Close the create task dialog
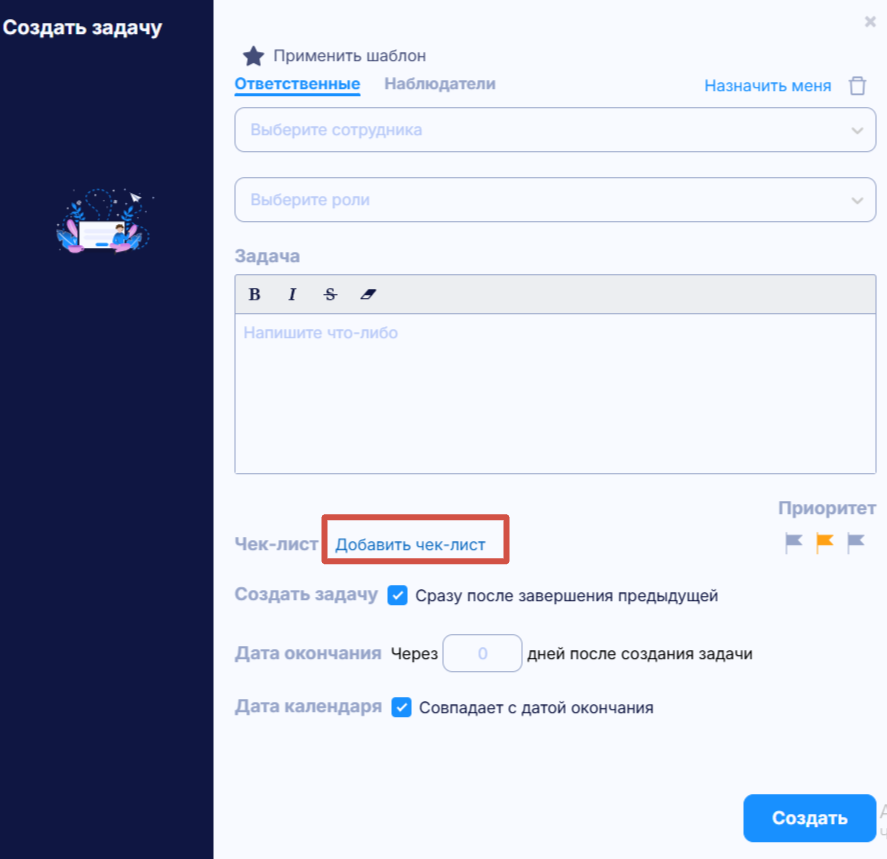This screenshot has height=859, width=887. [x=870, y=22]
